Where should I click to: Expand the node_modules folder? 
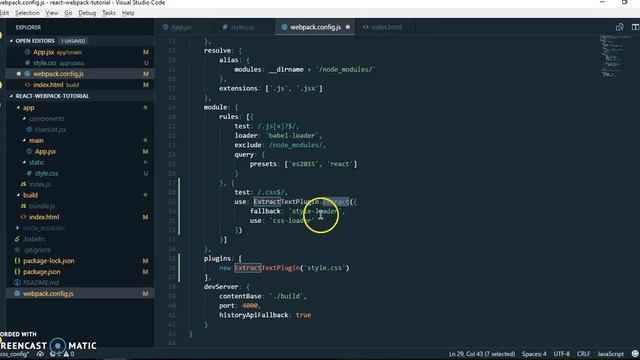point(18,228)
